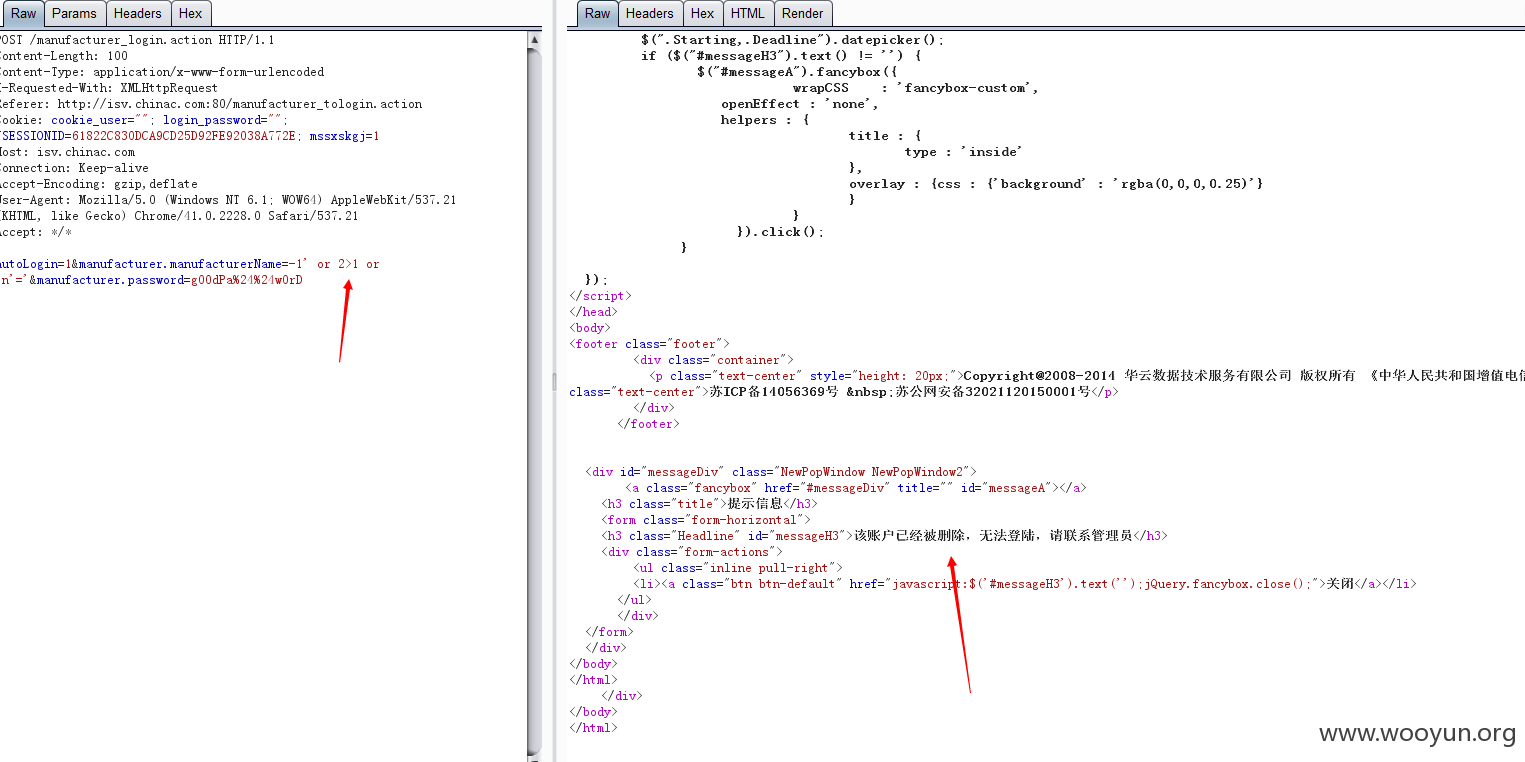
Task: Click the 苏ICP备14056369号 text
Action: pyautogui.click(x=774, y=392)
